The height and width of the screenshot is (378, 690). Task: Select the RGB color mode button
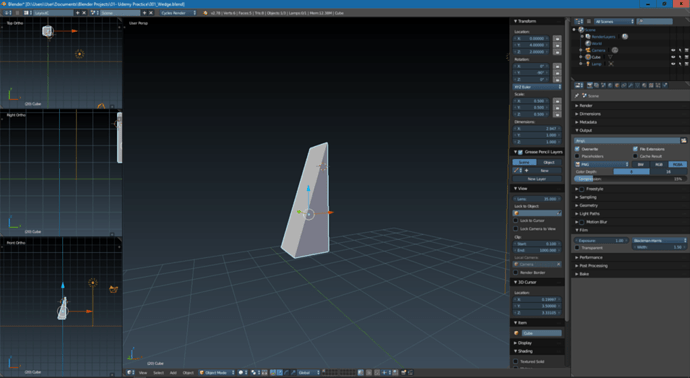coord(659,165)
